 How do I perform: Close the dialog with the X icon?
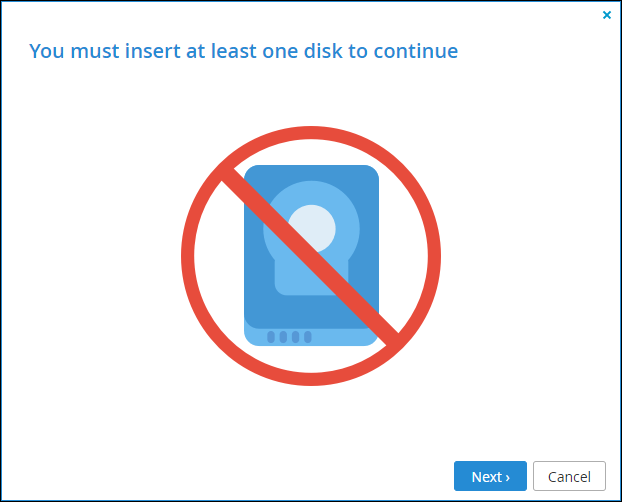coord(607,15)
